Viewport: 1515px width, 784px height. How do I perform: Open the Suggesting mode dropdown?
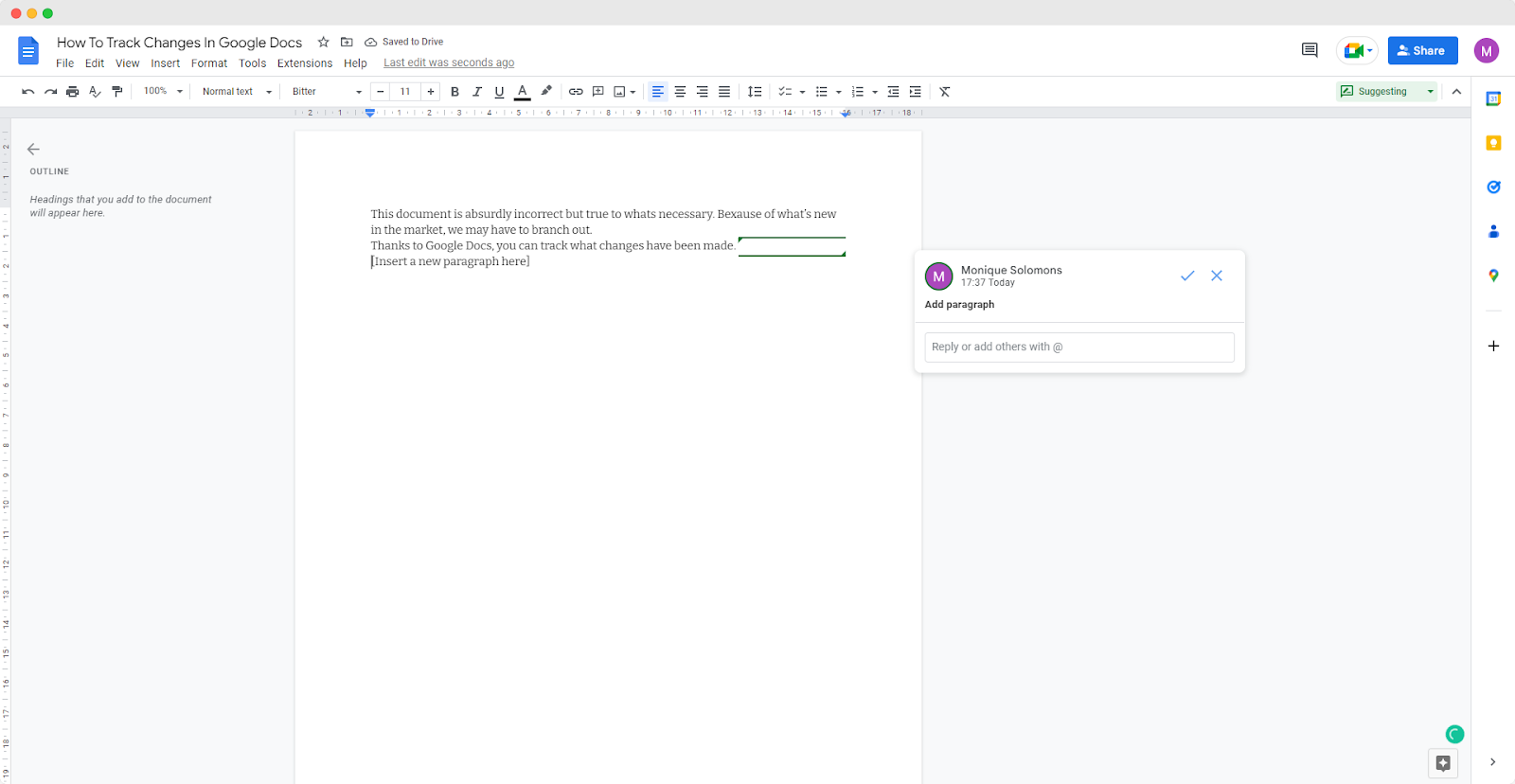pyautogui.click(x=1387, y=92)
